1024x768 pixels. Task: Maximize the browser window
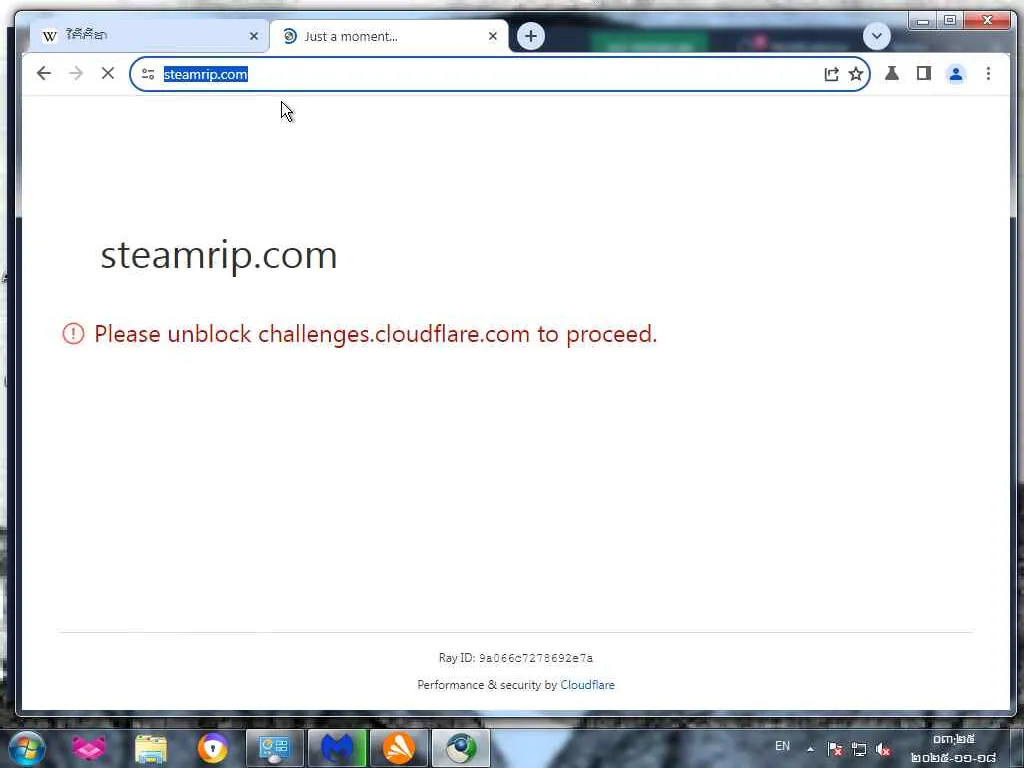coord(950,21)
